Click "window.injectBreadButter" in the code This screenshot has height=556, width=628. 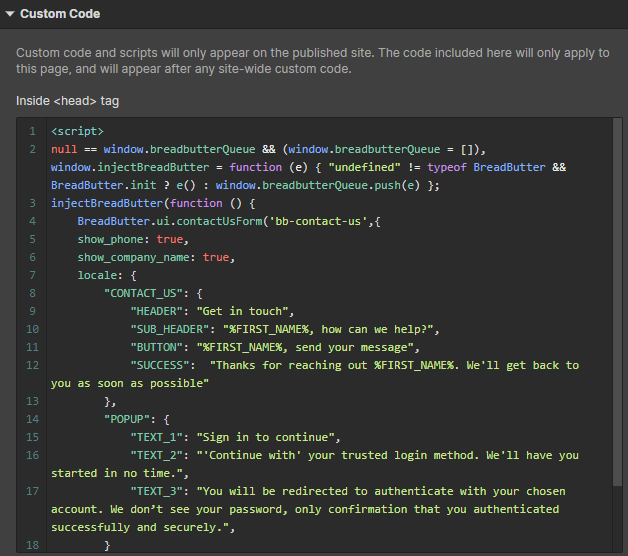[130, 167]
